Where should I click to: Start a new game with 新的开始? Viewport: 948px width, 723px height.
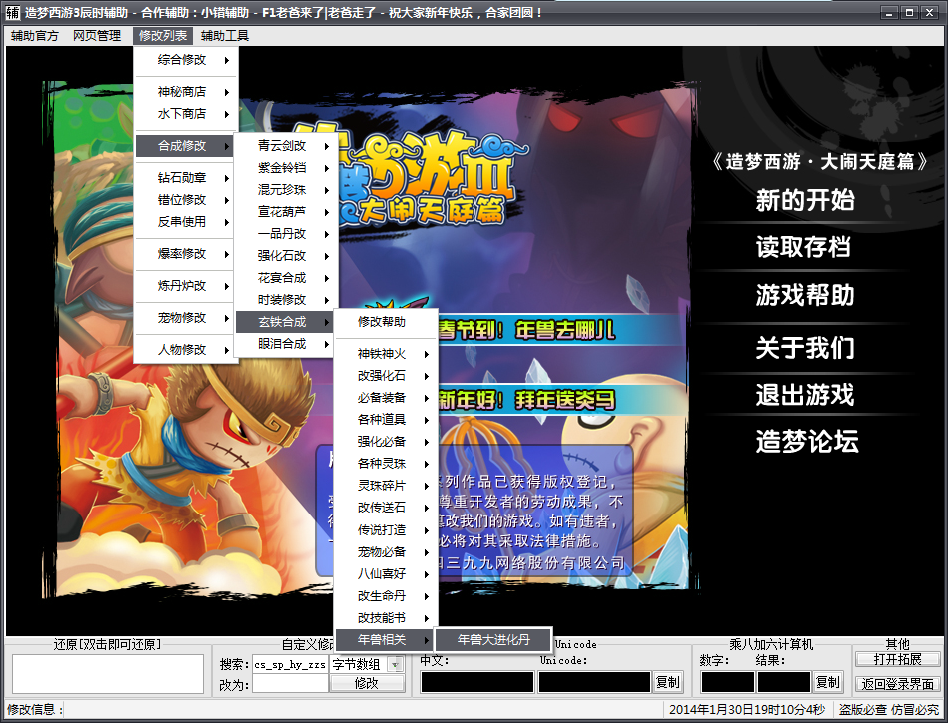pyautogui.click(x=805, y=200)
